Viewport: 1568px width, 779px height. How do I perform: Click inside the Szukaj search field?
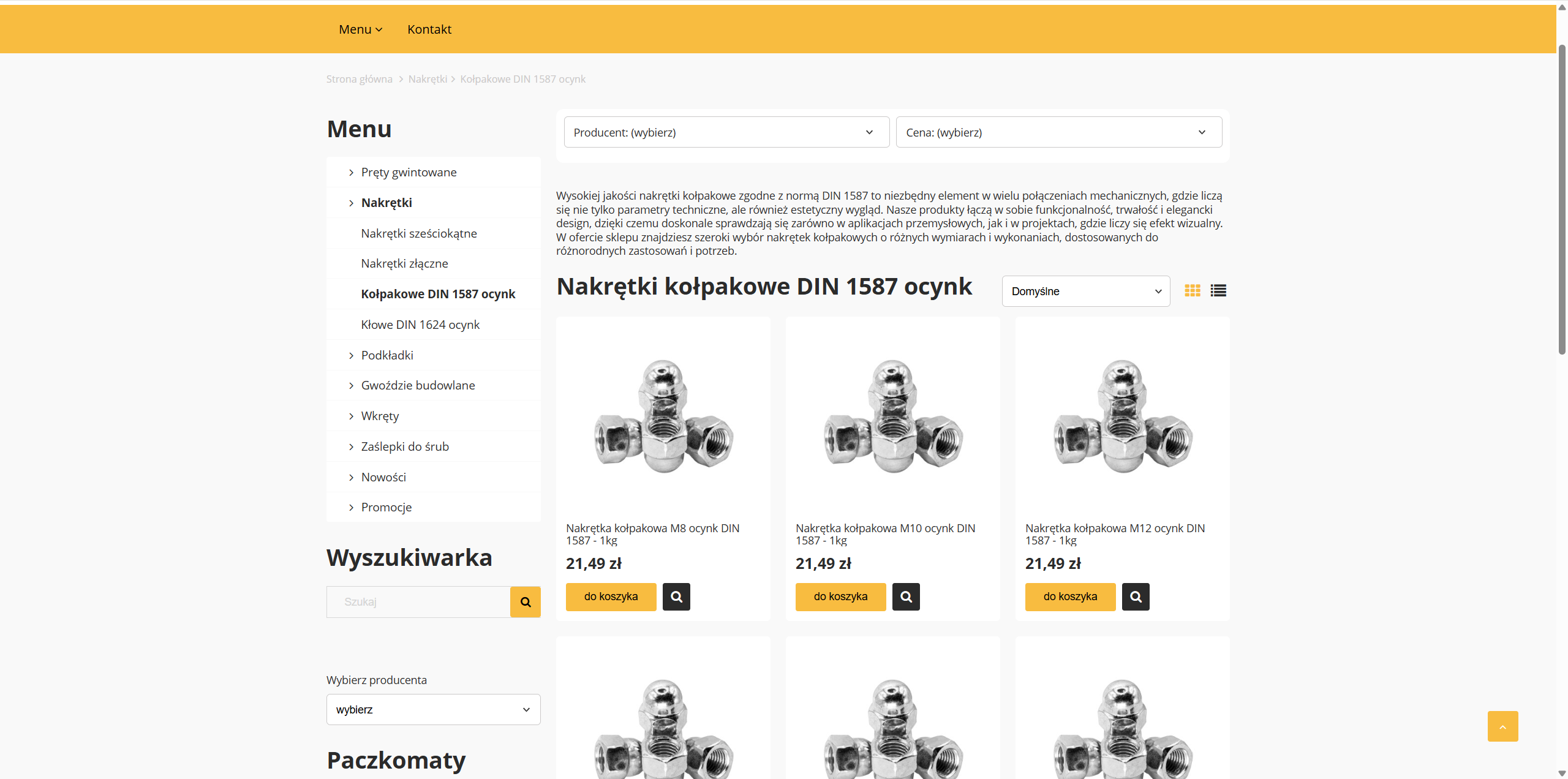418,601
